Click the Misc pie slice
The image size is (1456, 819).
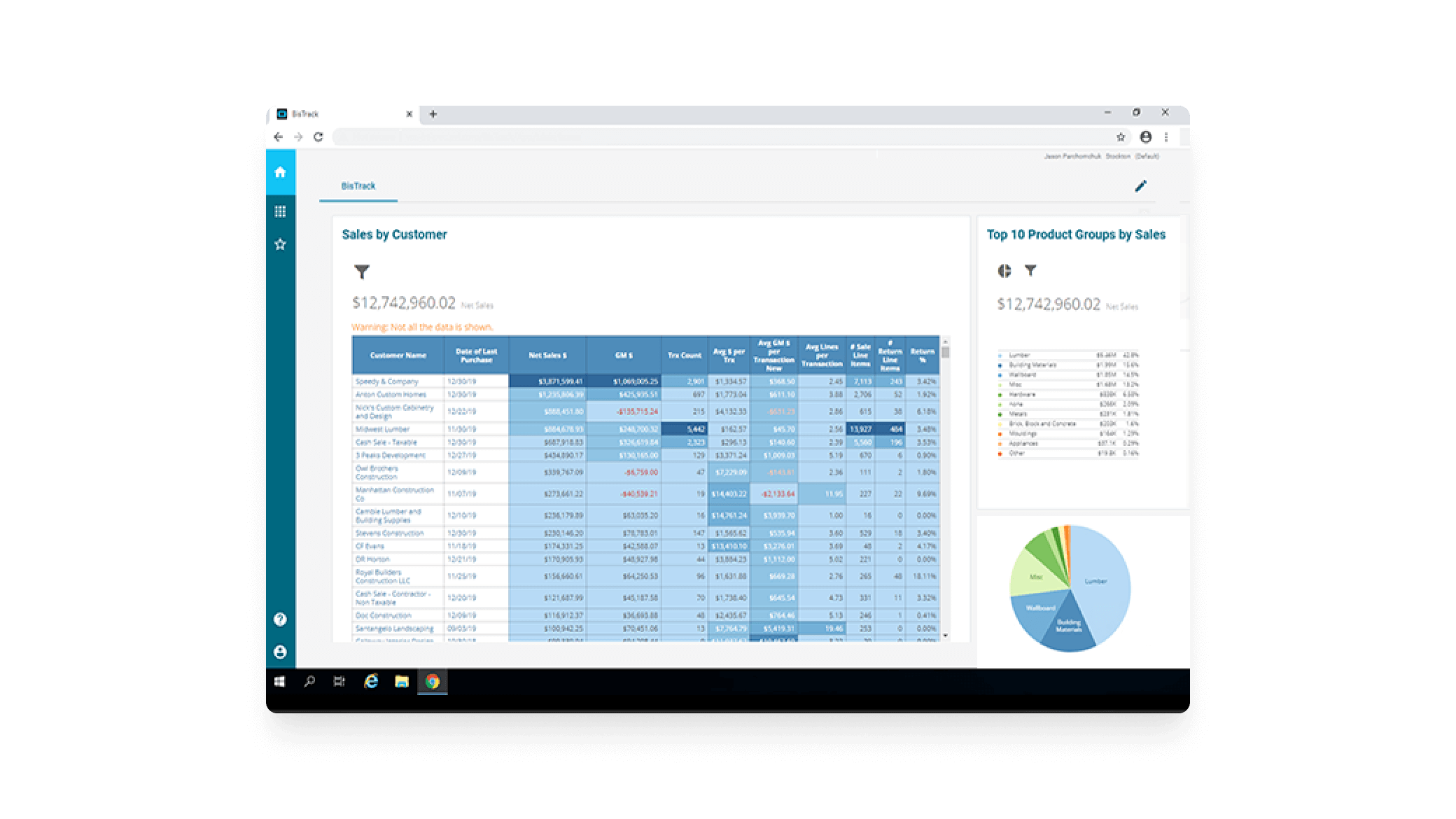tap(1035, 575)
